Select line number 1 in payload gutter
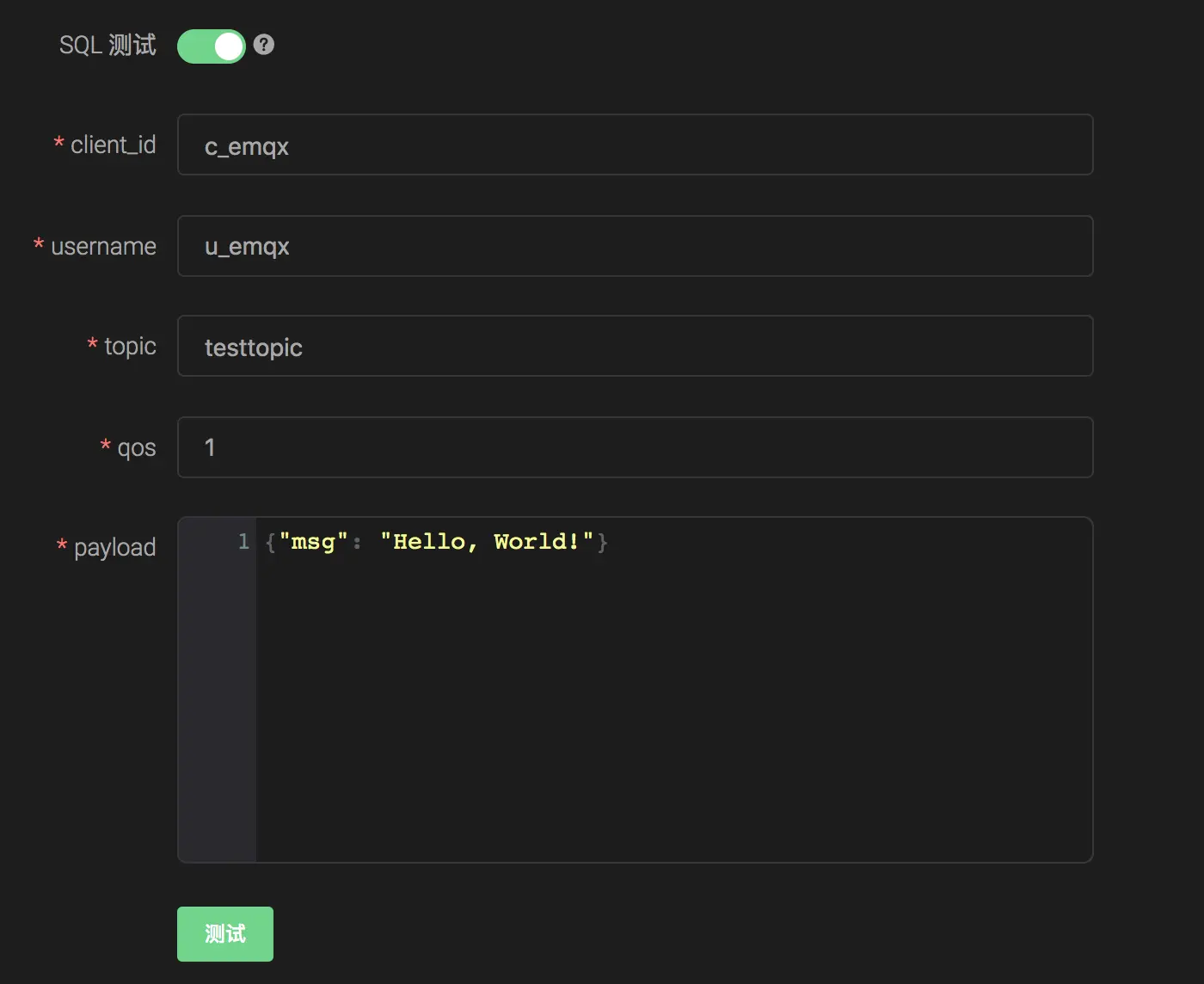This screenshot has height=984, width=1204. 243,541
